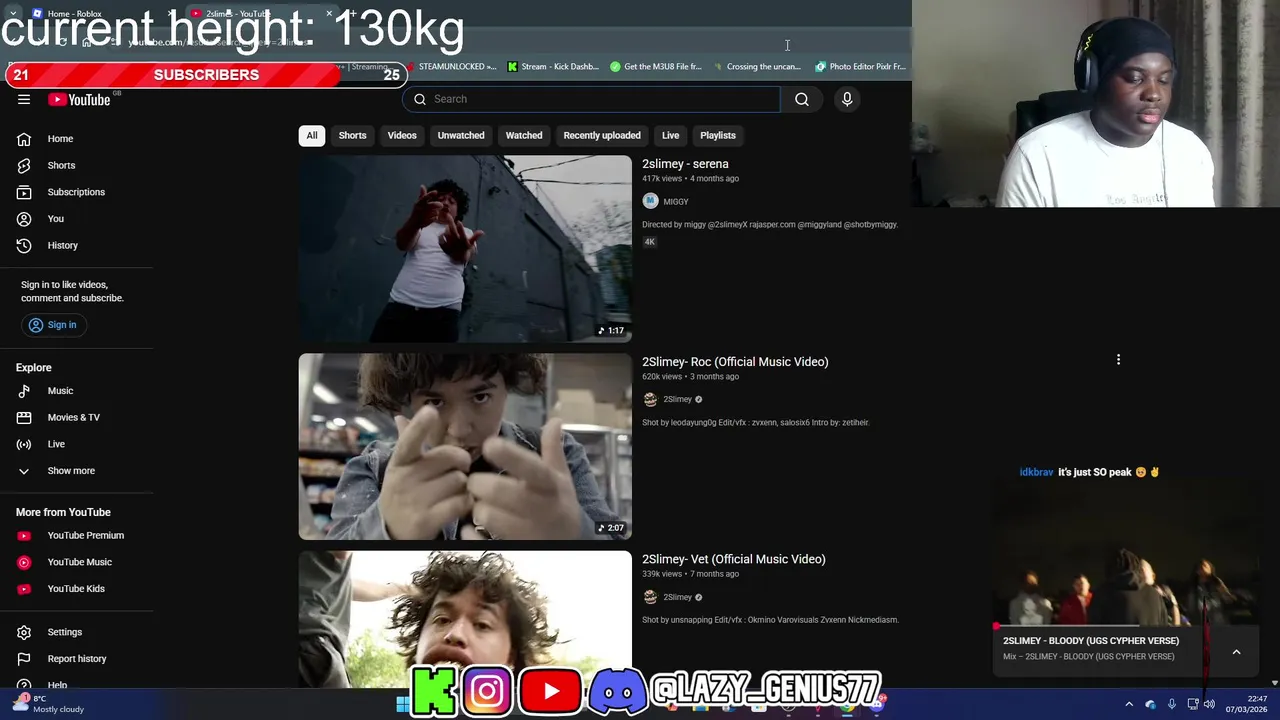Click the magnifier search button
Image resolution: width=1280 pixels, height=720 pixels.
point(802,99)
